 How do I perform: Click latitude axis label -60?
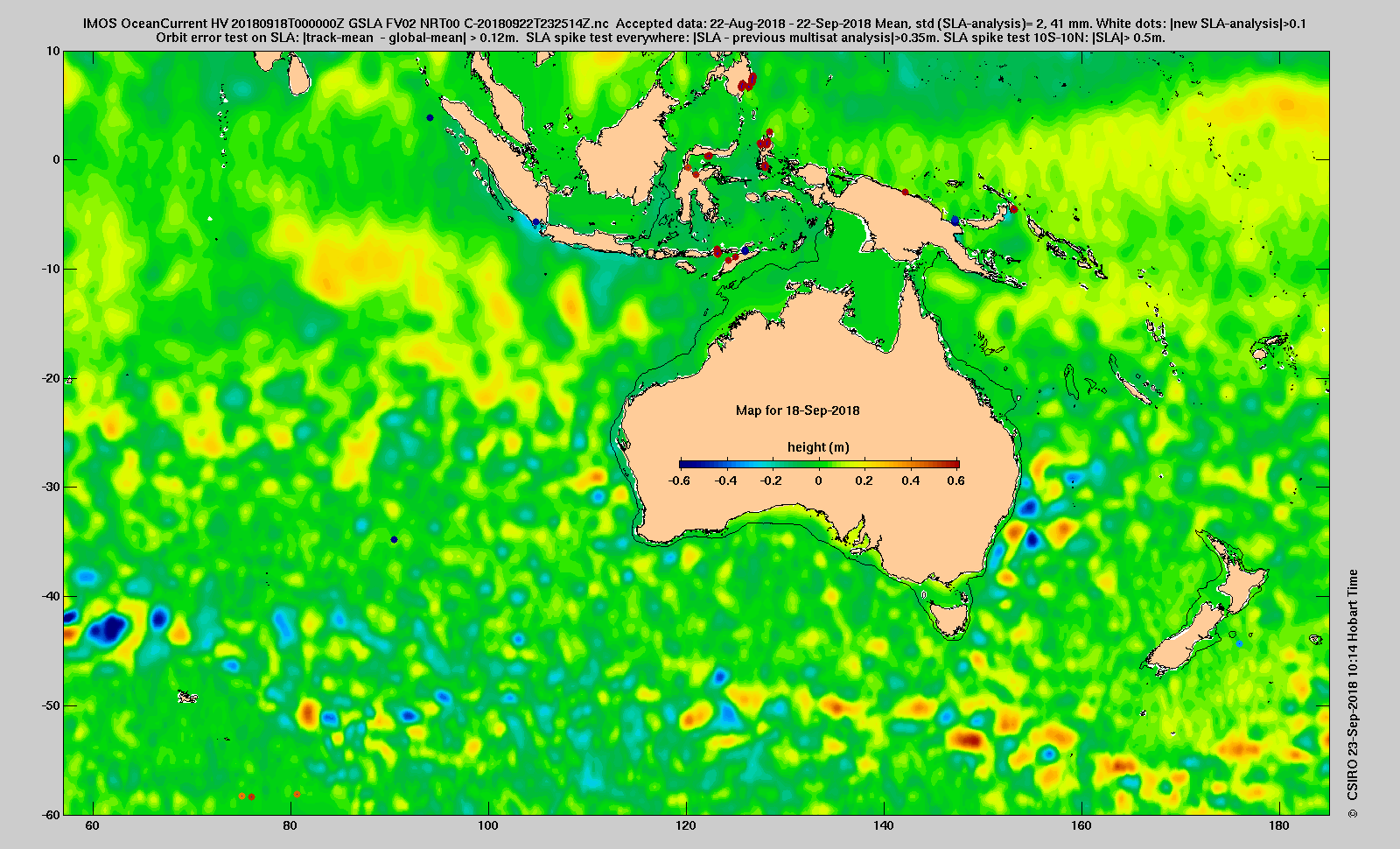[x=51, y=814]
